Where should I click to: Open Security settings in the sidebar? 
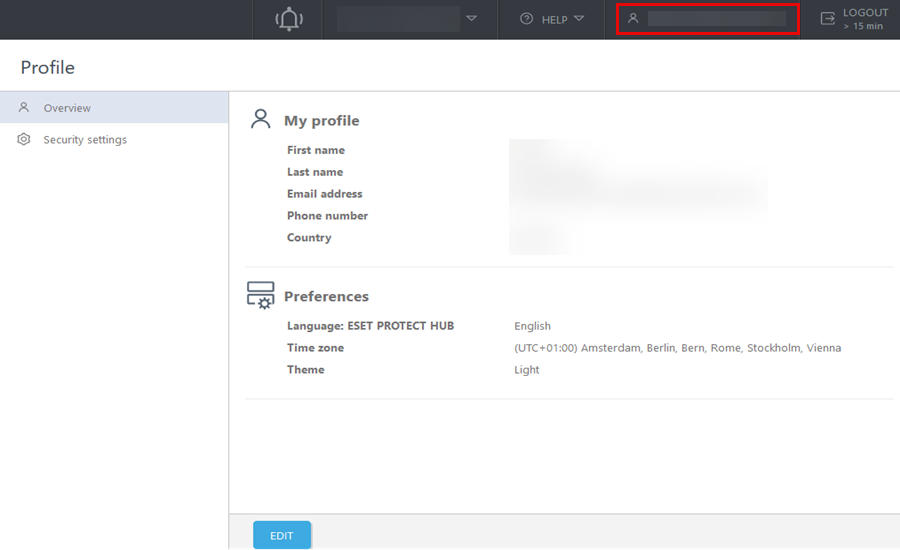(x=85, y=140)
